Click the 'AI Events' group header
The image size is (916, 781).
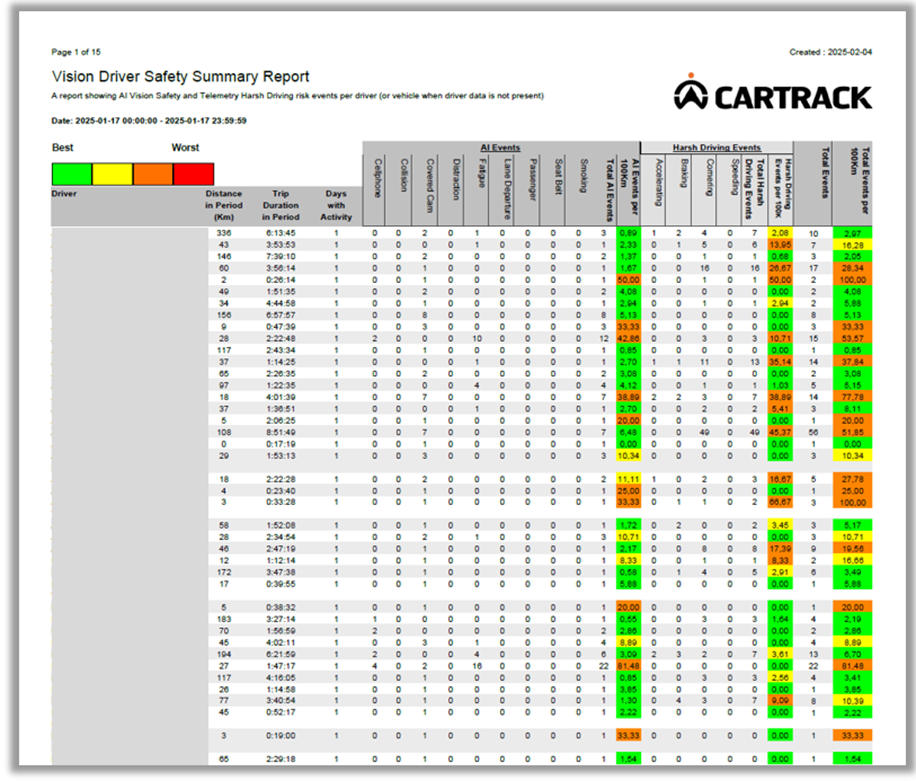coord(500,148)
